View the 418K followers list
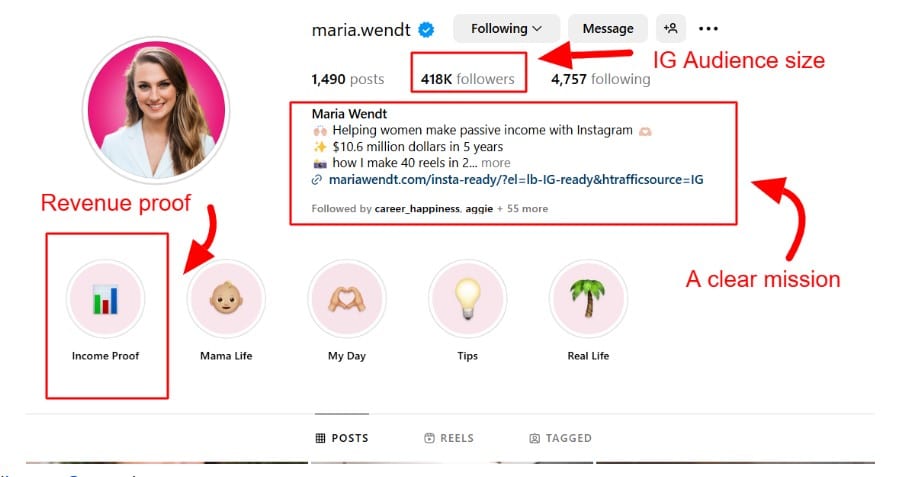This screenshot has height=477, width=898. coord(467,79)
